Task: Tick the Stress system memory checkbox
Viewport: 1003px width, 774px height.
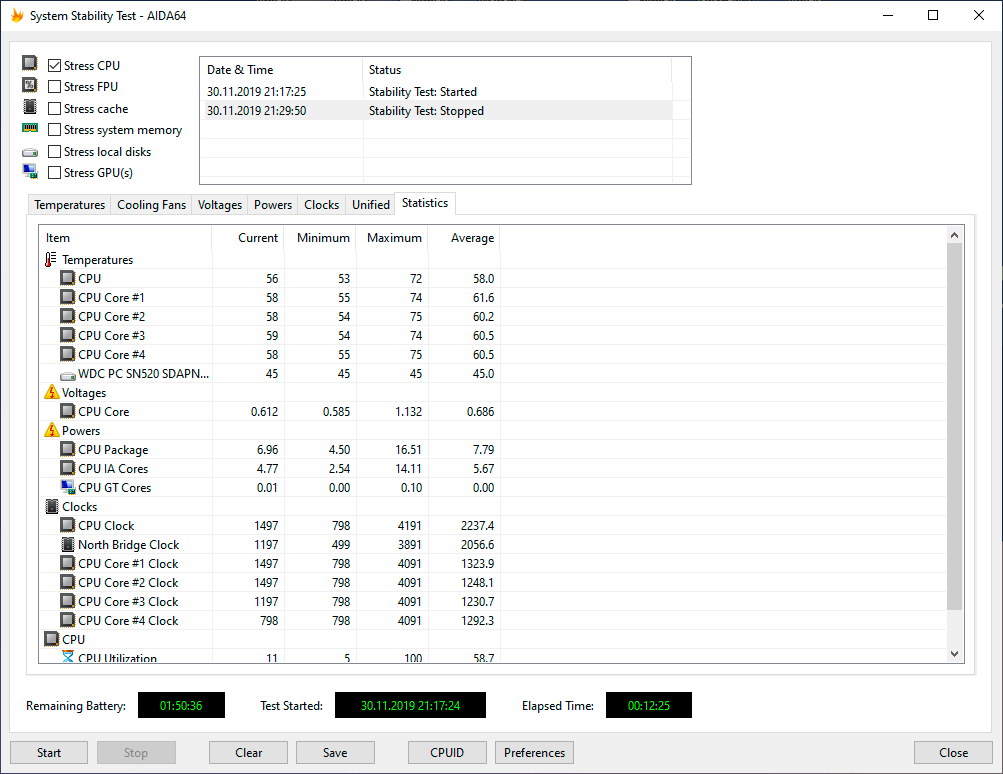Action: pyautogui.click(x=54, y=129)
